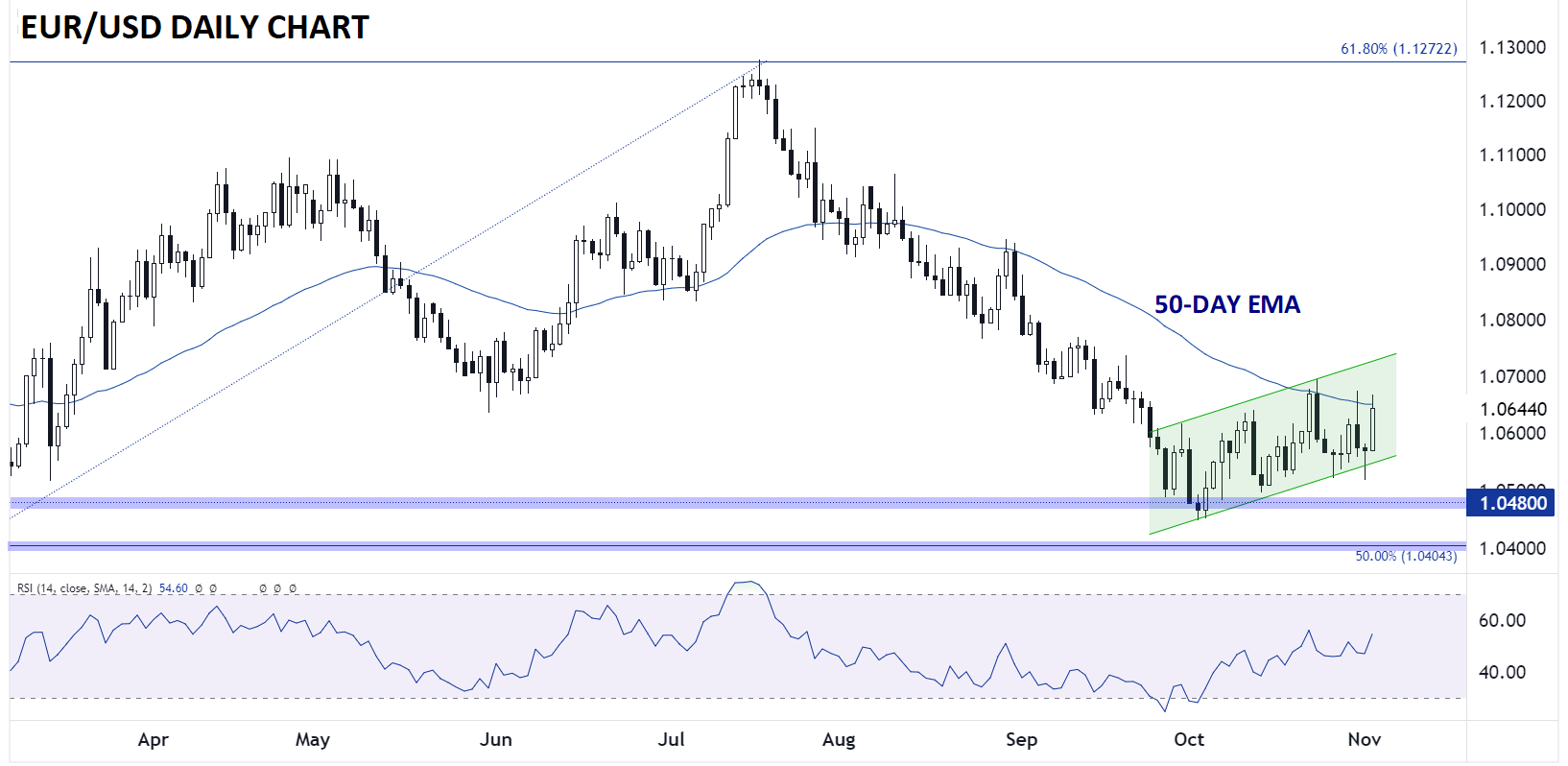Click the Aug label on time axis

click(x=838, y=739)
